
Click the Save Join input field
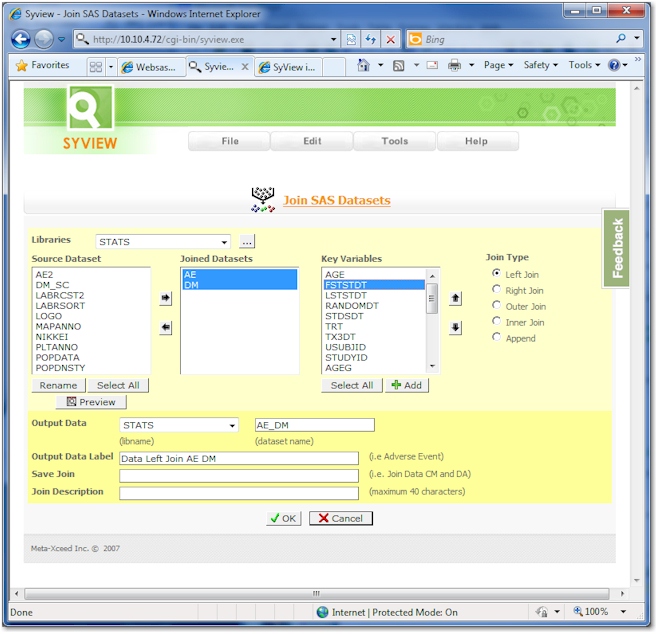tap(239, 476)
